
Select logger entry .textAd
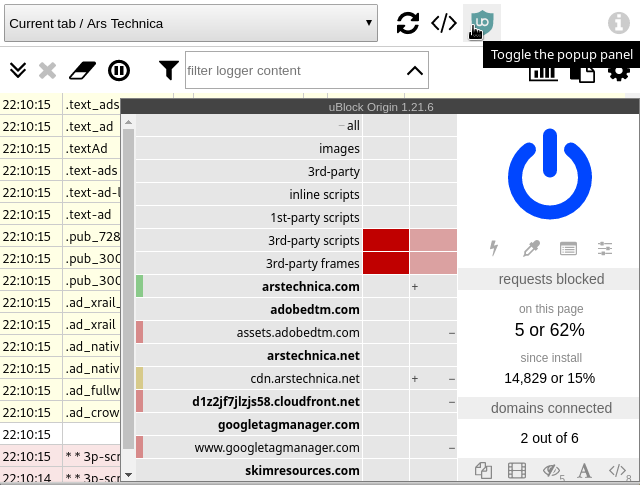[87, 148]
